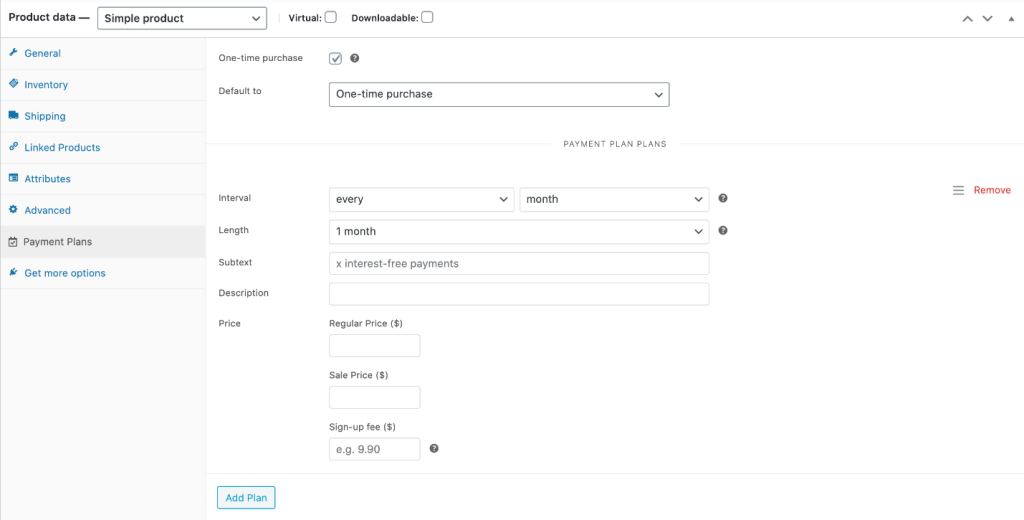Focus the Sale Price input field
This screenshot has width=1024, height=520.
(375, 397)
